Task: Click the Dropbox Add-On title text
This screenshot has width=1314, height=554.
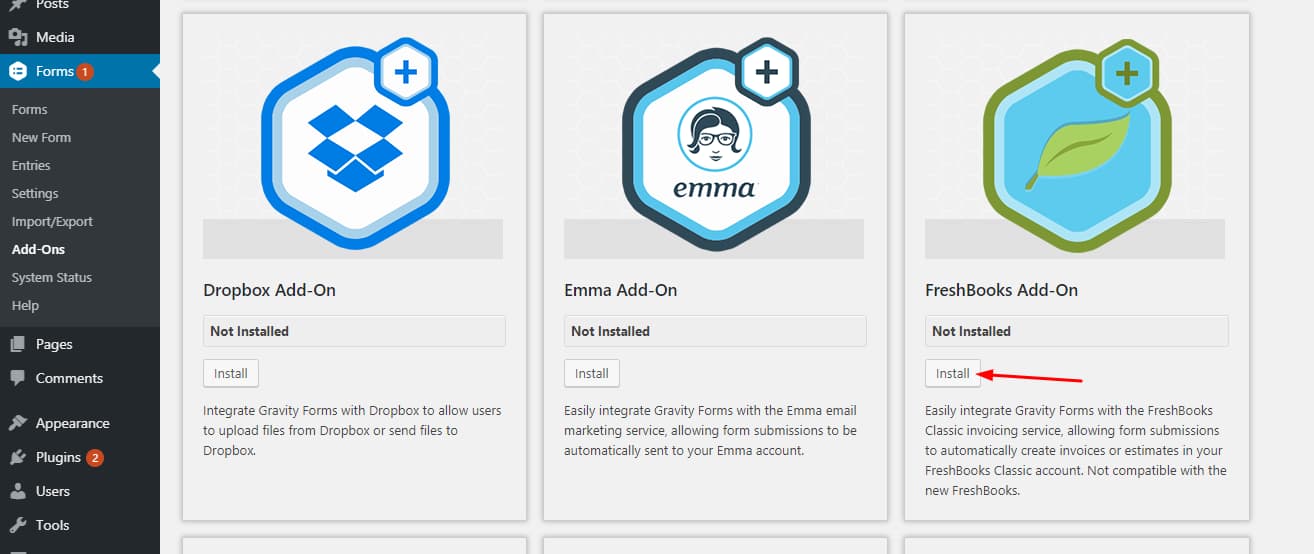Action: 269,290
